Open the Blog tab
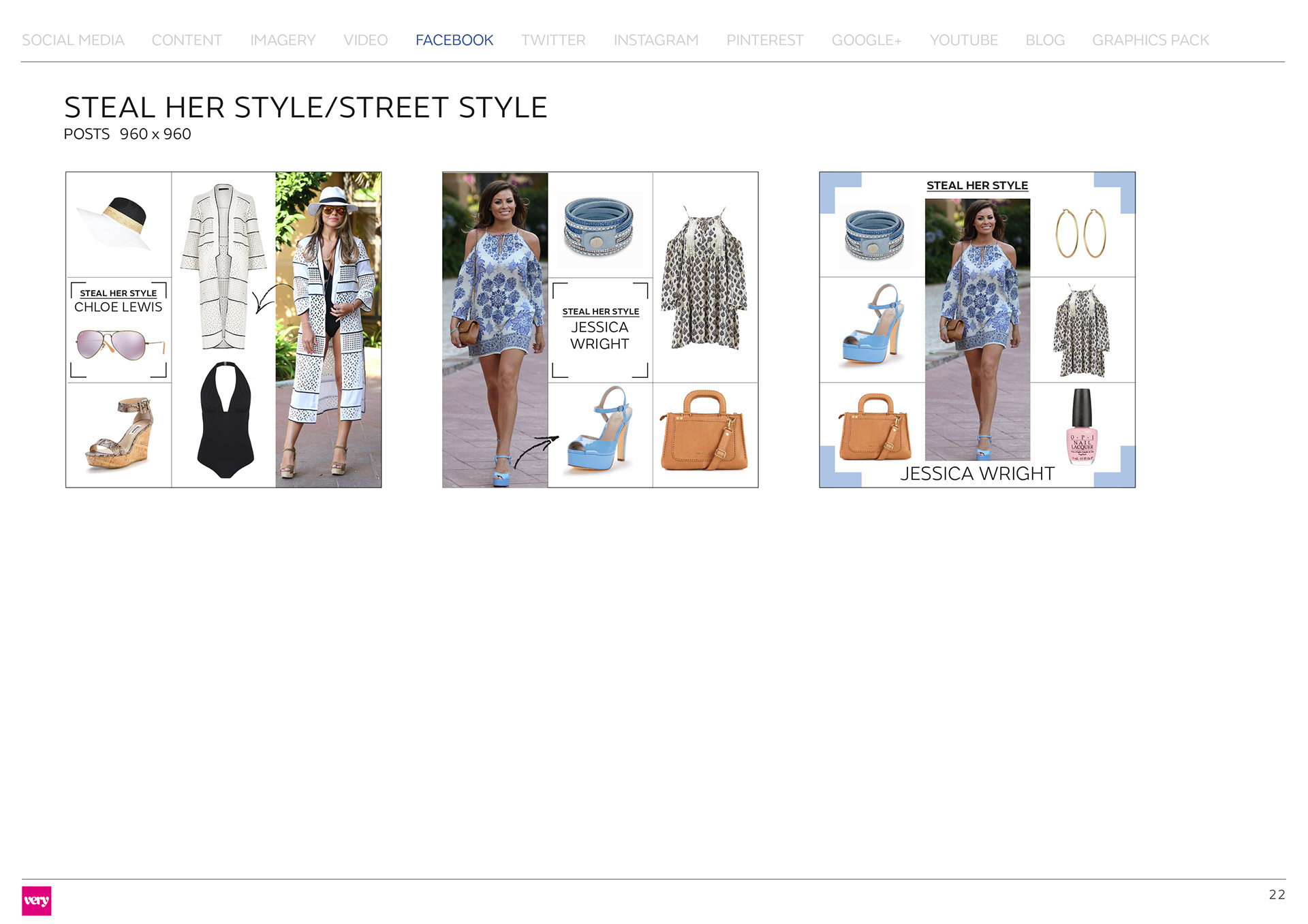The height and width of the screenshot is (924, 1308). (x=1044, y=40)
